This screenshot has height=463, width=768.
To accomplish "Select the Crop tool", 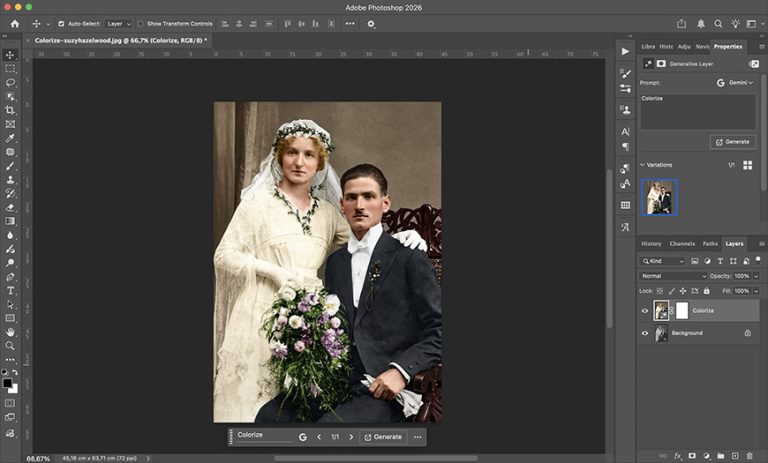I will point(10,110).
